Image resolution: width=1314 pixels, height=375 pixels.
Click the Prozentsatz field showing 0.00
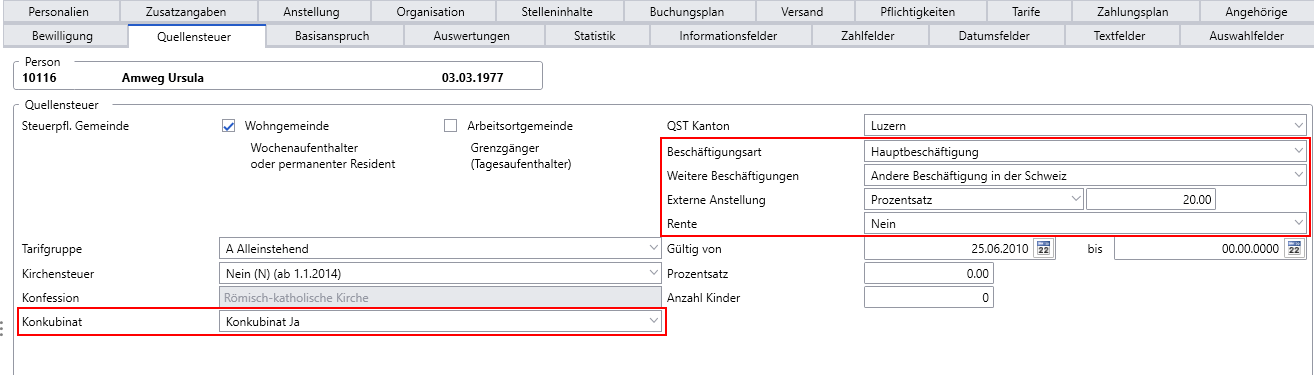[x=928, y=272]
